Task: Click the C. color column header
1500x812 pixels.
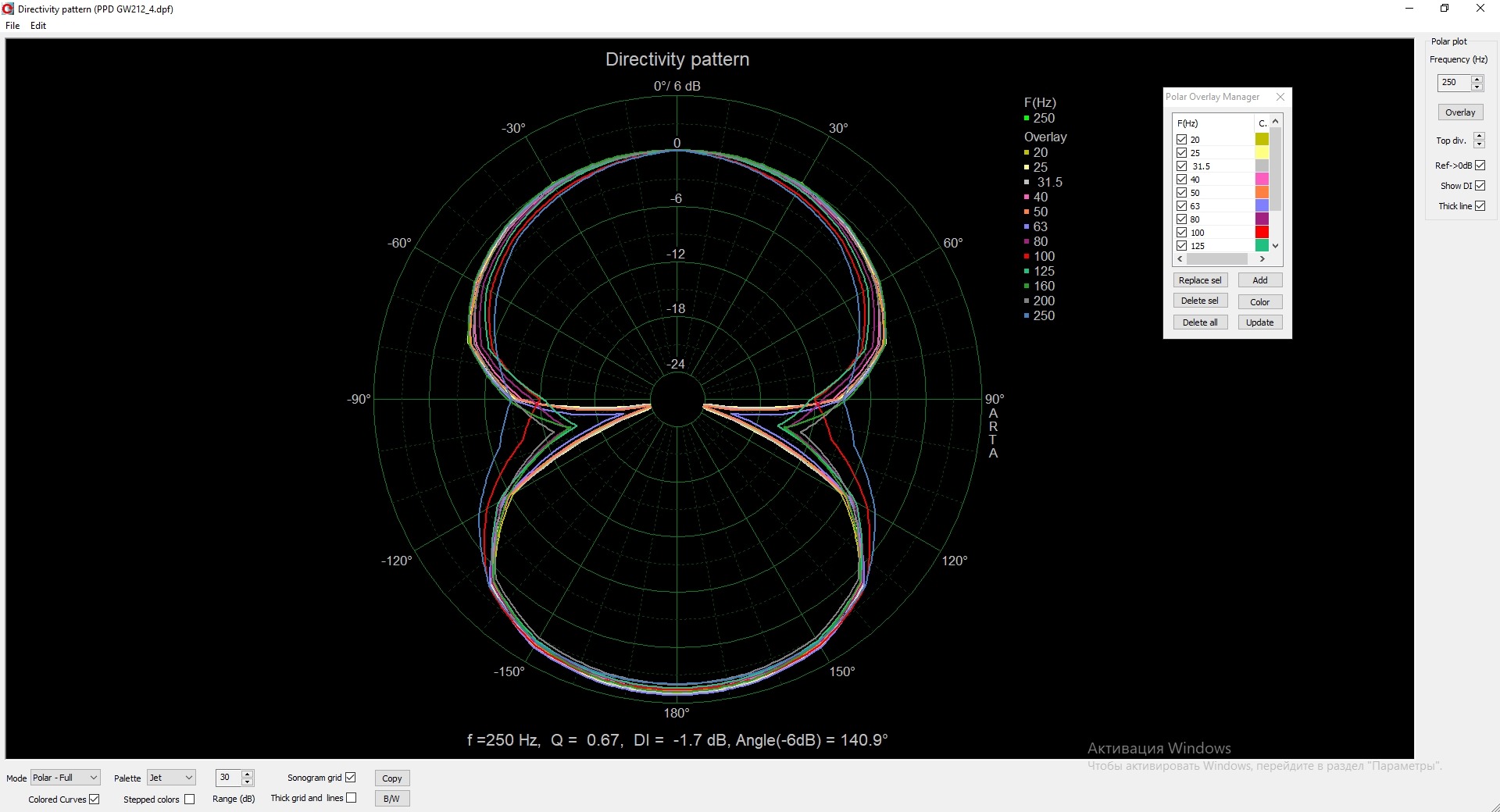Action: 1262,123
